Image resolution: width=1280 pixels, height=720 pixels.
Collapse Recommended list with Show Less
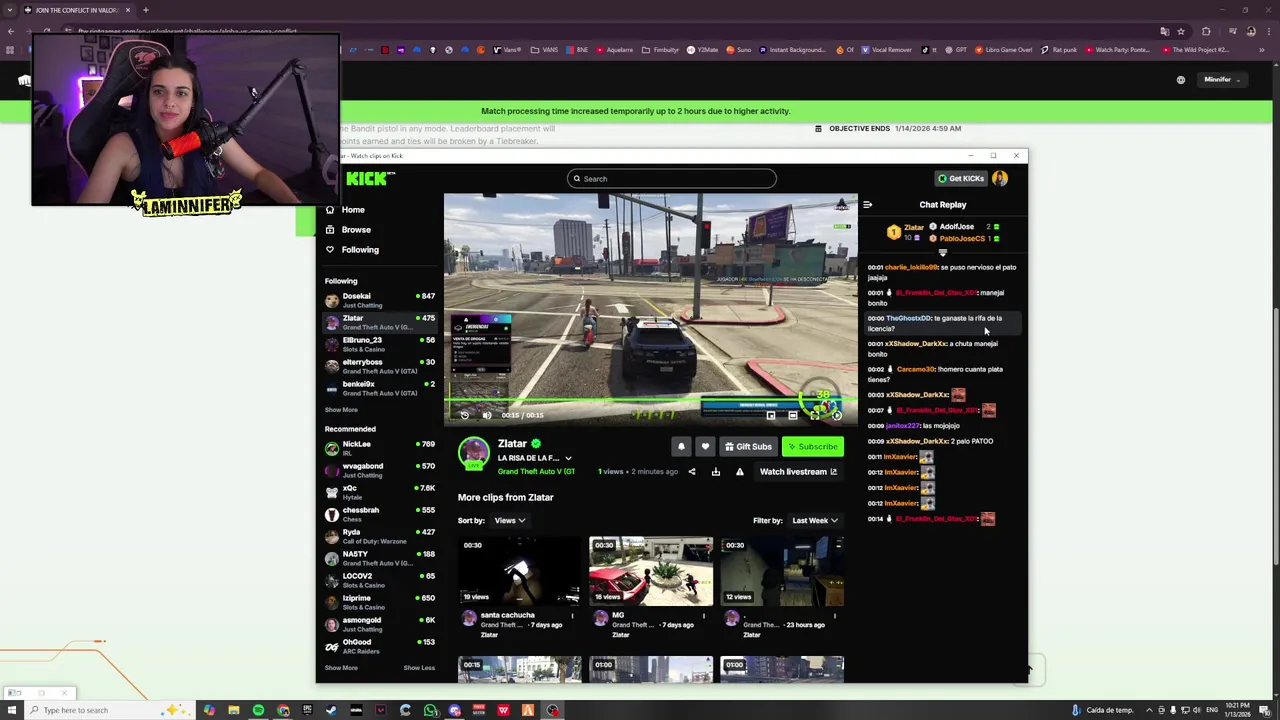[419, 668]
